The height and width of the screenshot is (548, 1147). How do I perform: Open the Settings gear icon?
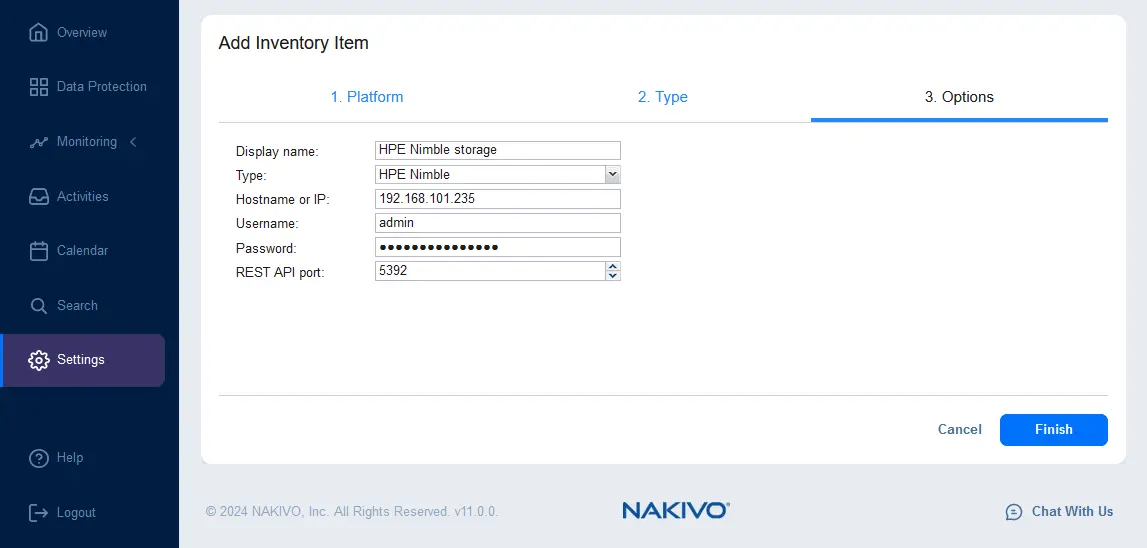click(39, 360)
